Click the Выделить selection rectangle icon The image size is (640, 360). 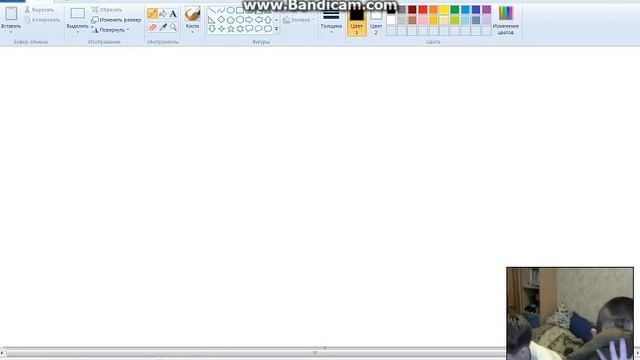coord(77,14)
